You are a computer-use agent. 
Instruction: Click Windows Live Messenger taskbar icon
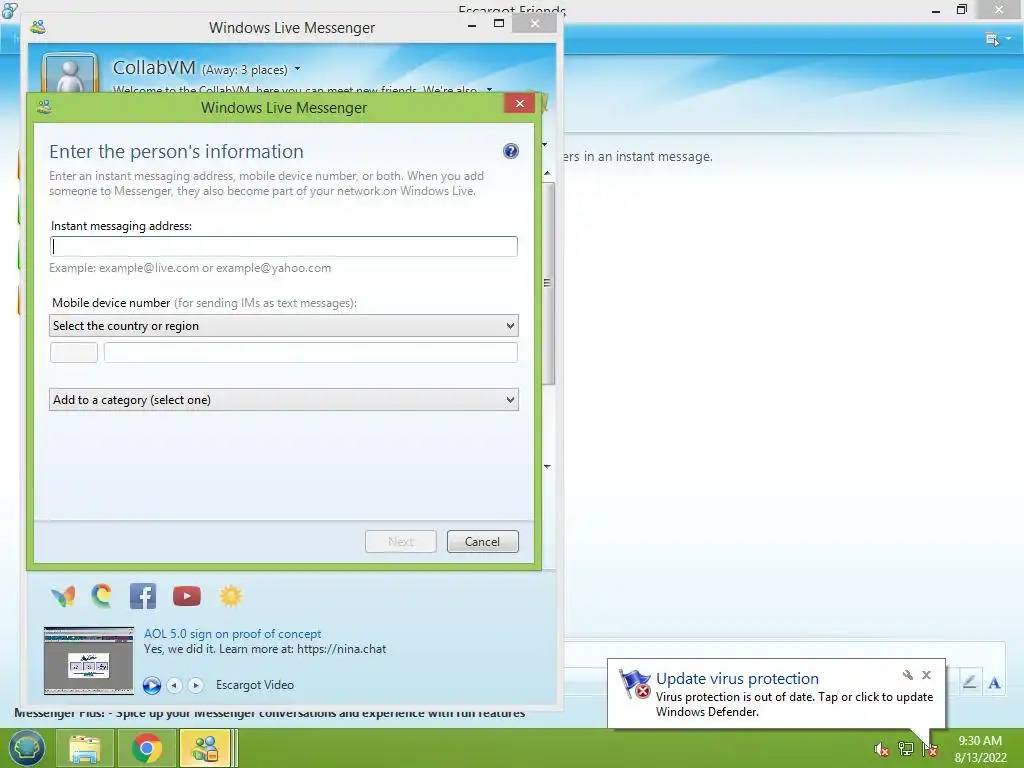[x=205, y=748]
